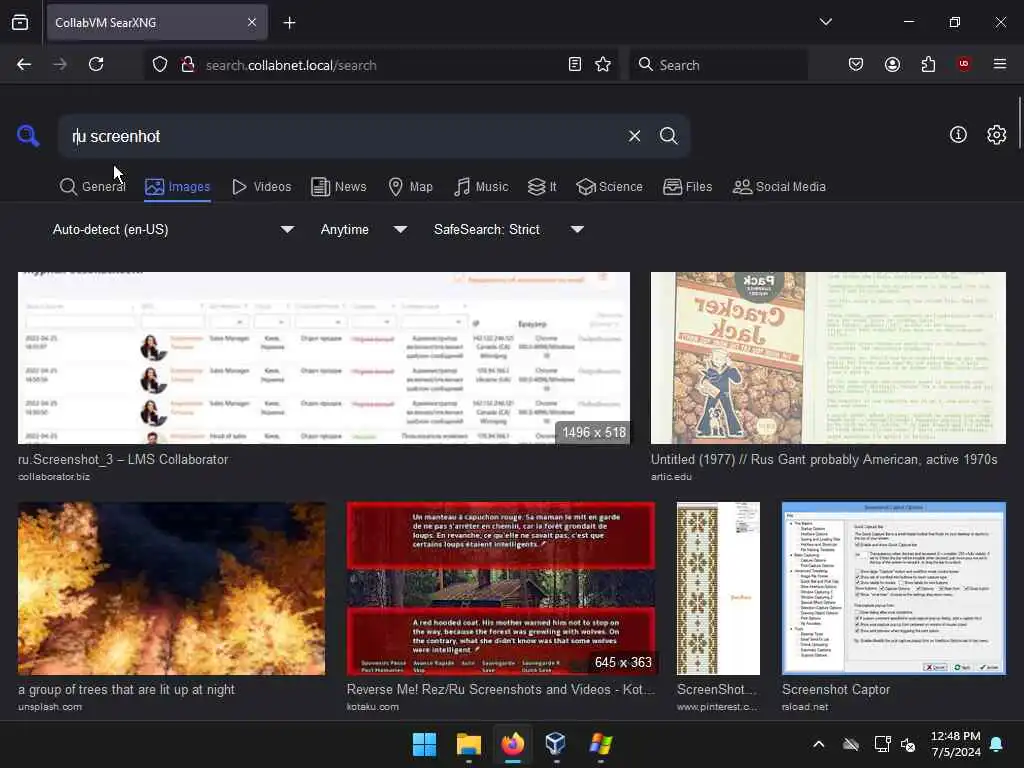Open the notification bell
Image resolution: width=1024 pixels, height=768 pixels.
[997, 744]
